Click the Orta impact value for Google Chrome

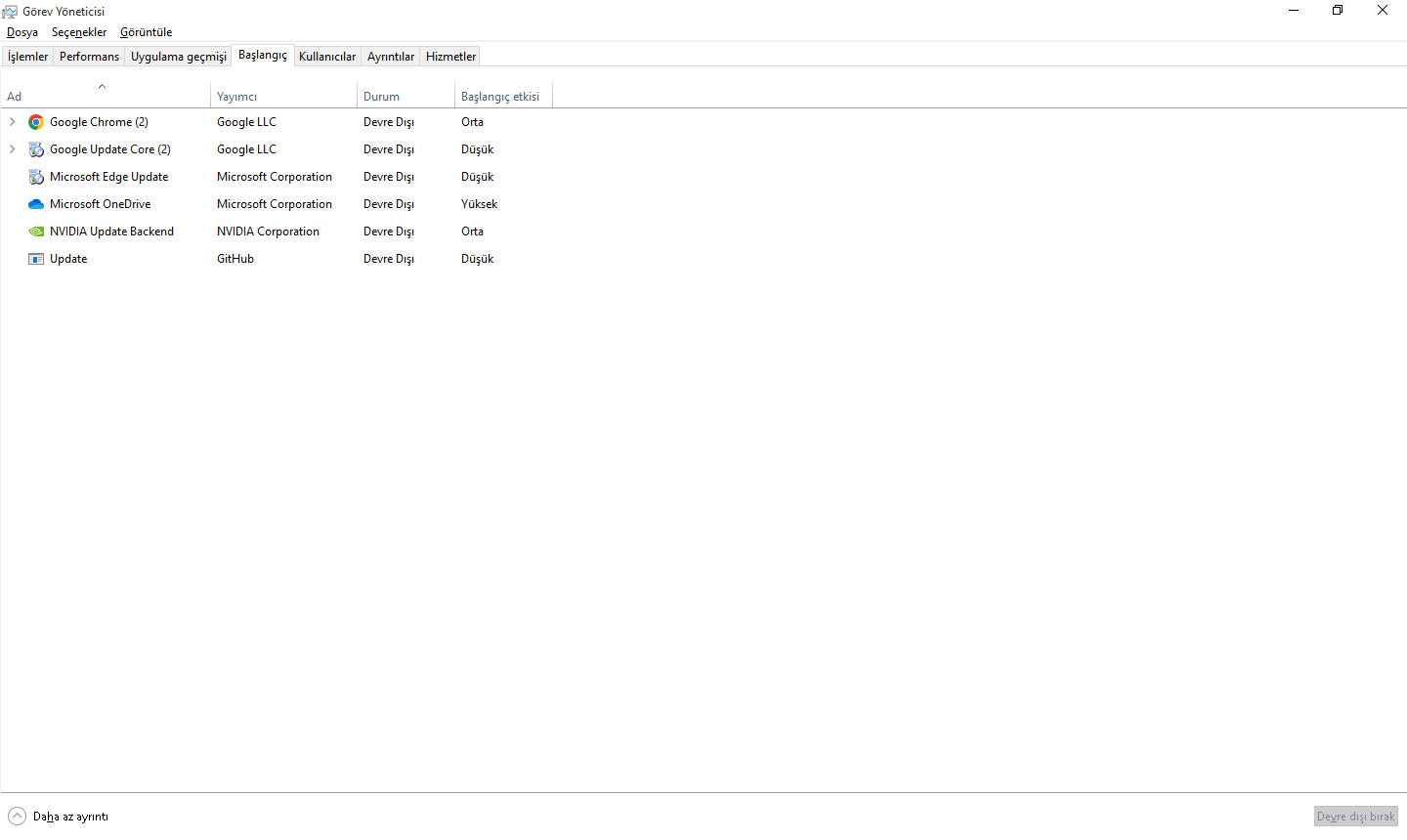pyautogui.click(x=472, y=122)
